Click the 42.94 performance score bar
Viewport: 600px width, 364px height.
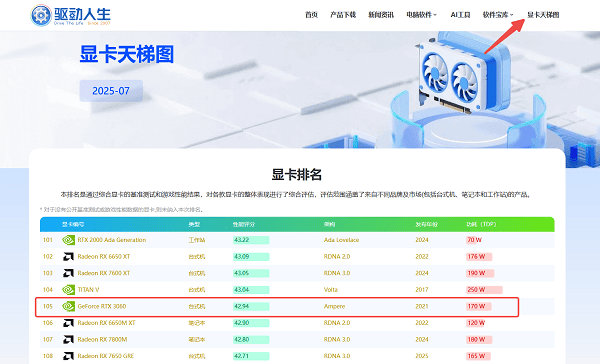pyautogui.click(x=251, y=306)
